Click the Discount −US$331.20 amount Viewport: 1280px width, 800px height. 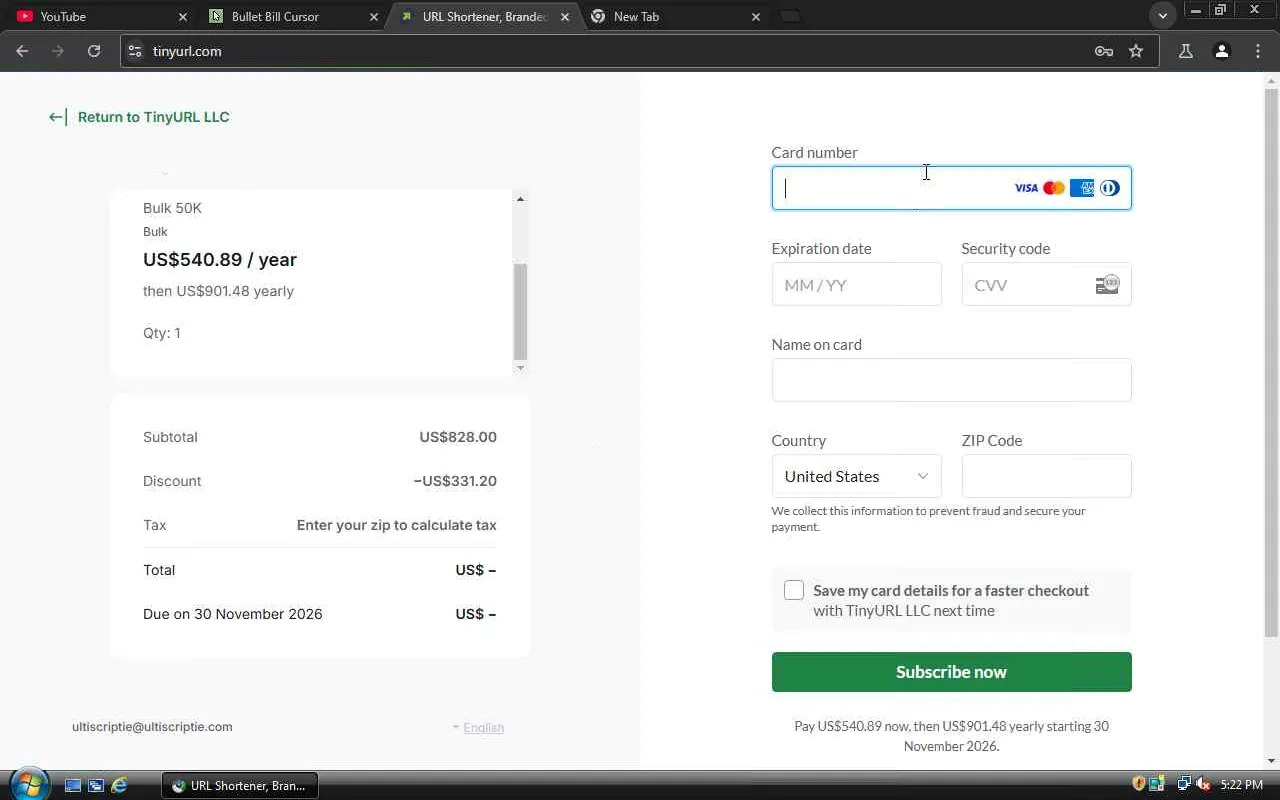click(x=455, y=481)
